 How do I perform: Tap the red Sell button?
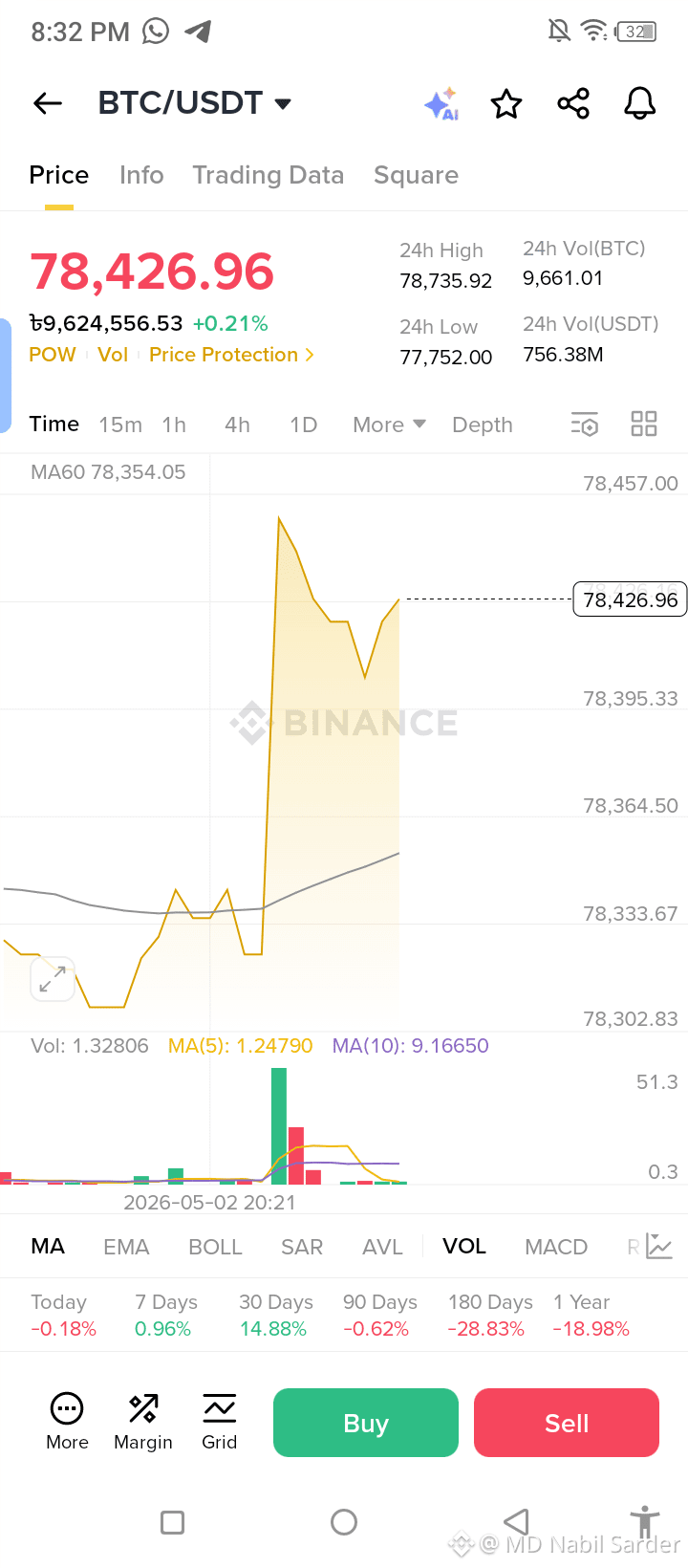coord(567,1423)
